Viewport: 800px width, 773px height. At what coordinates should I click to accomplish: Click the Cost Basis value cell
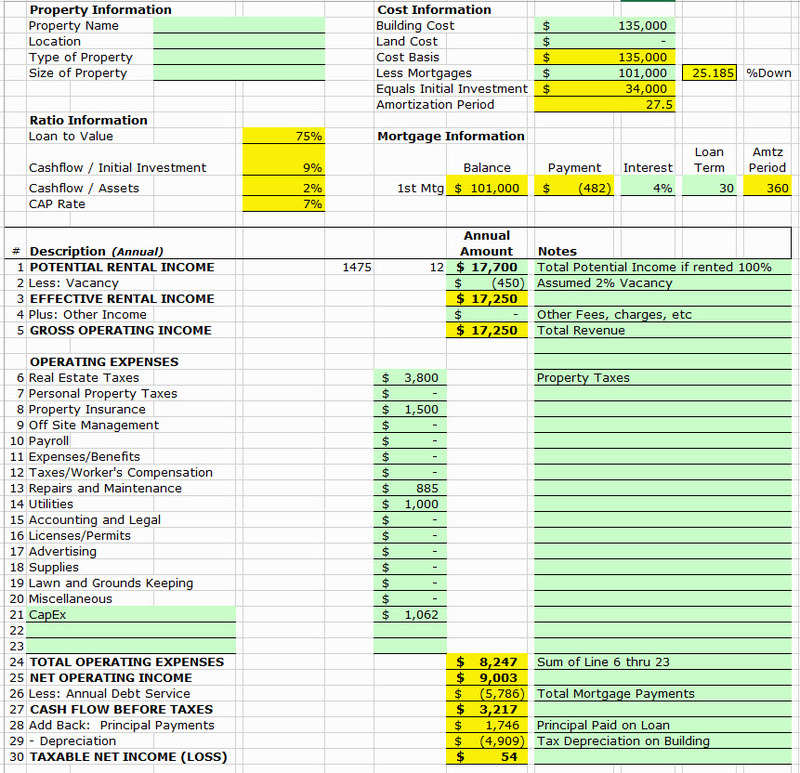coord(605,57)
